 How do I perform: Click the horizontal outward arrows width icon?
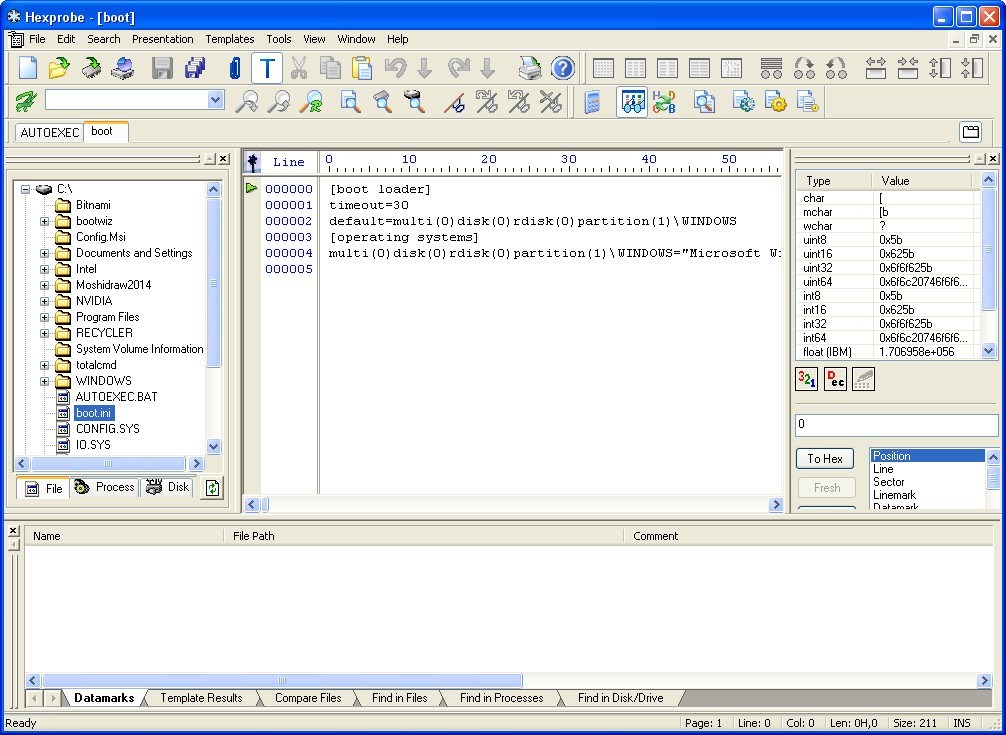click(x=876, y=68)
